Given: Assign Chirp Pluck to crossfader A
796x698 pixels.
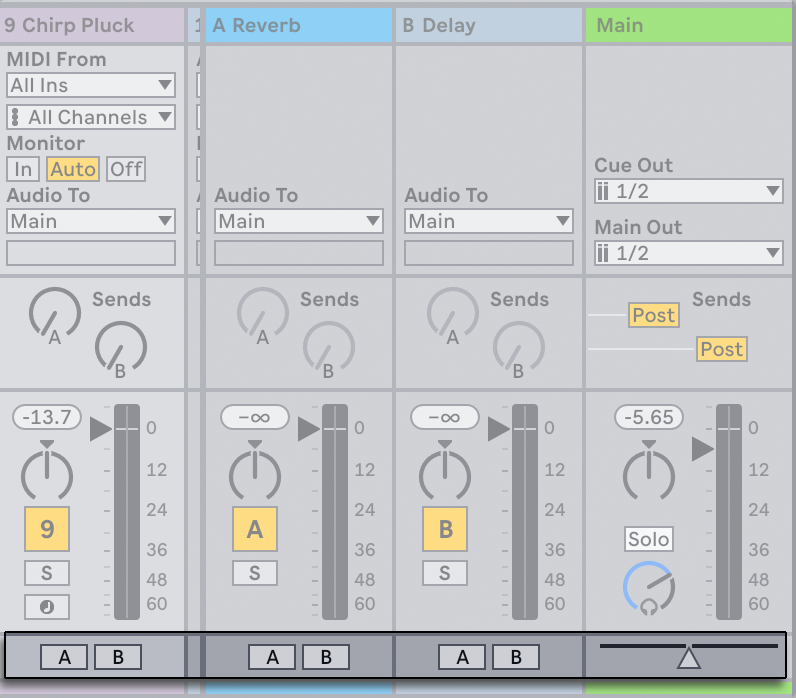Looking at the screenshot, I should click(64, 657).
